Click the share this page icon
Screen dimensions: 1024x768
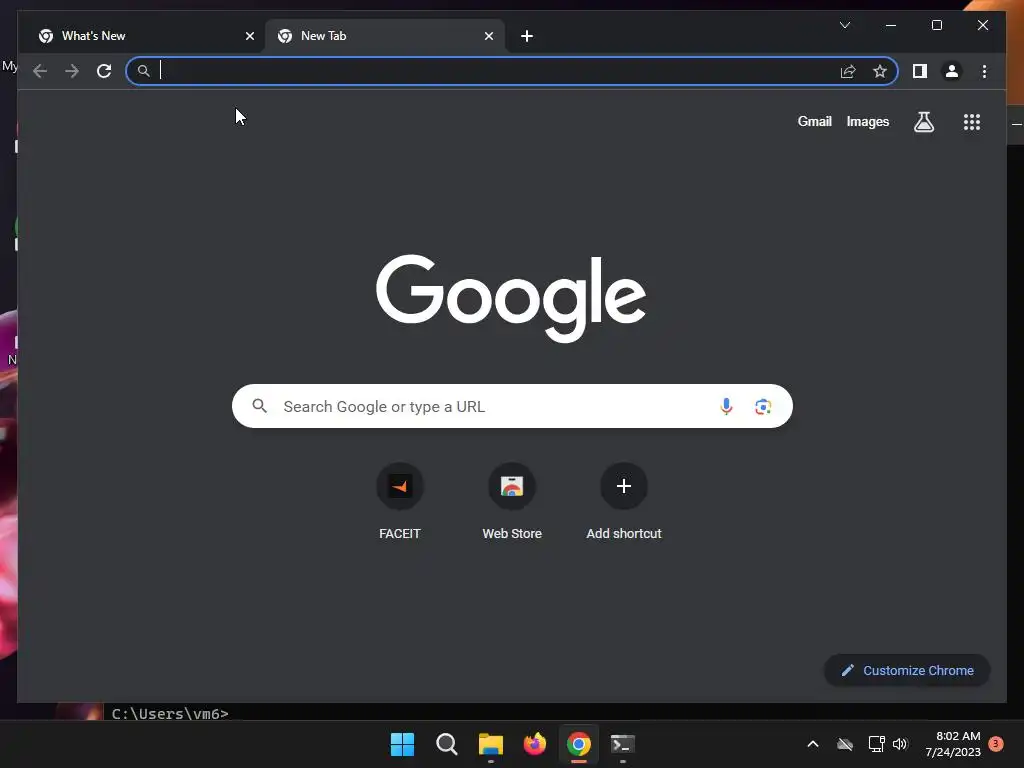(848, 71)
